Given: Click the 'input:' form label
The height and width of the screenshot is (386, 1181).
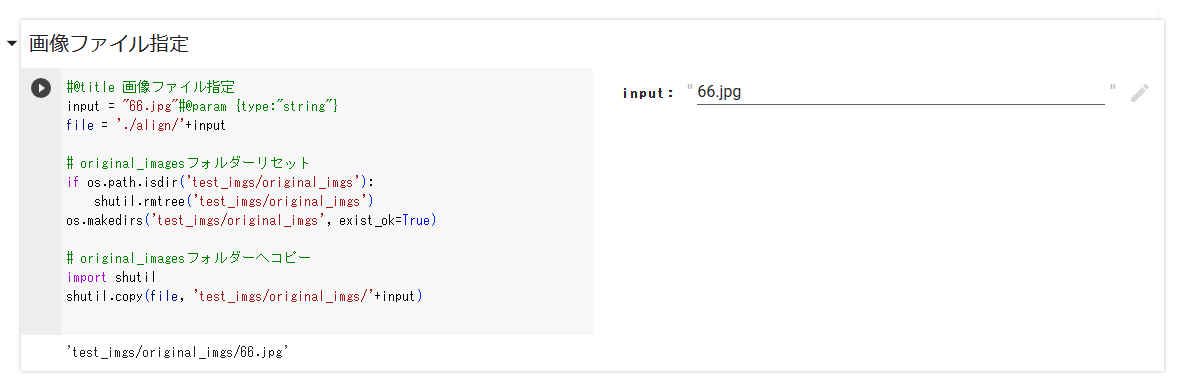Looking at the screenshot, I should coord(648,93).
